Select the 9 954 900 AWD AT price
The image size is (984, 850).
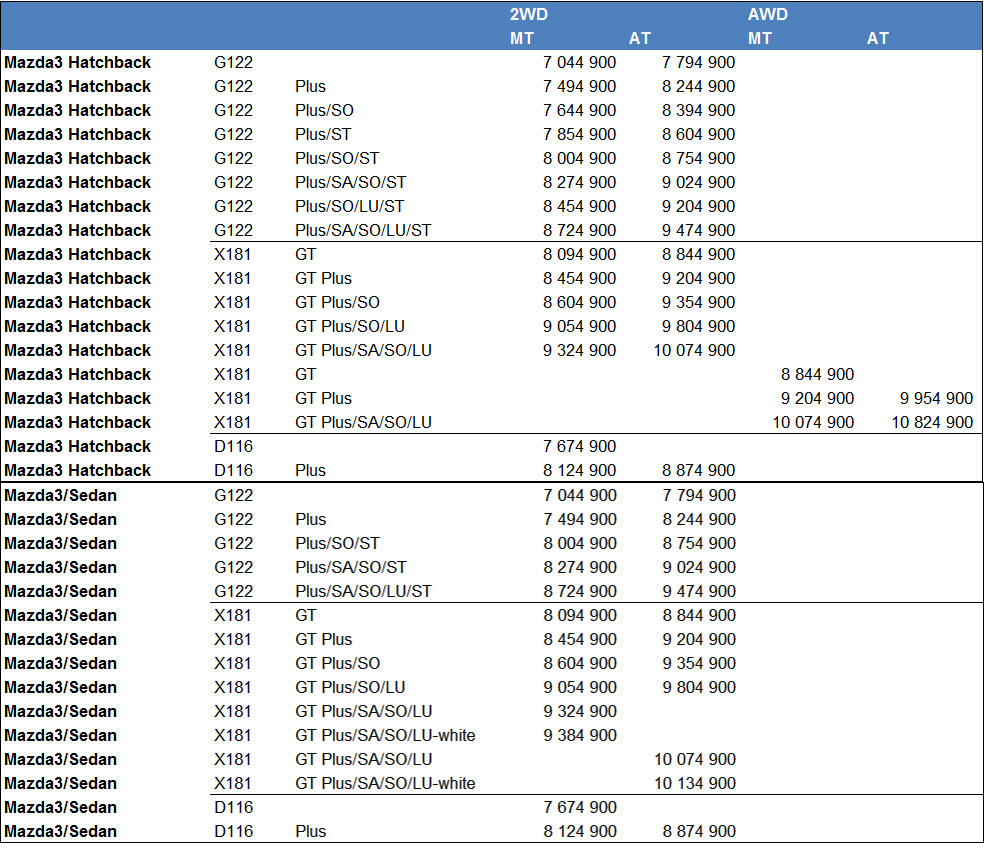coord(936,399)
